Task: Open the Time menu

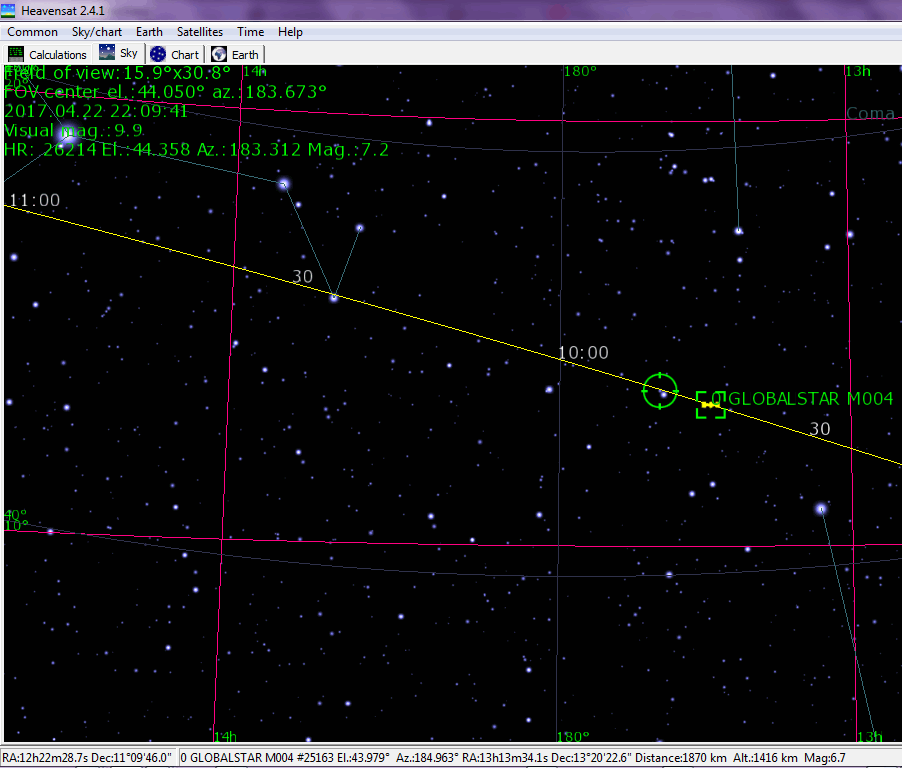Action: pos(250,32)
